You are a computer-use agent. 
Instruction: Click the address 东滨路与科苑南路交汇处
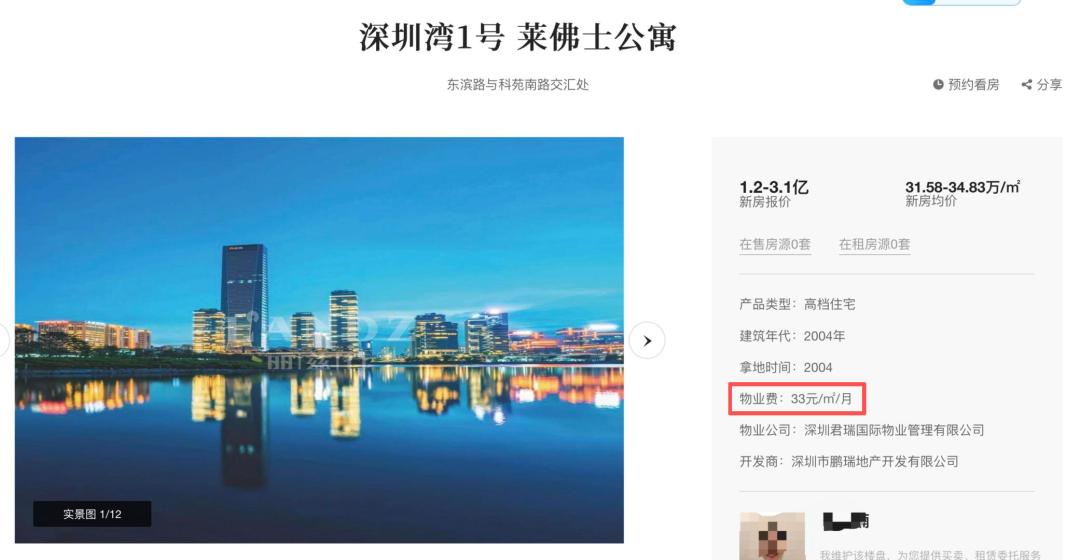518,85
